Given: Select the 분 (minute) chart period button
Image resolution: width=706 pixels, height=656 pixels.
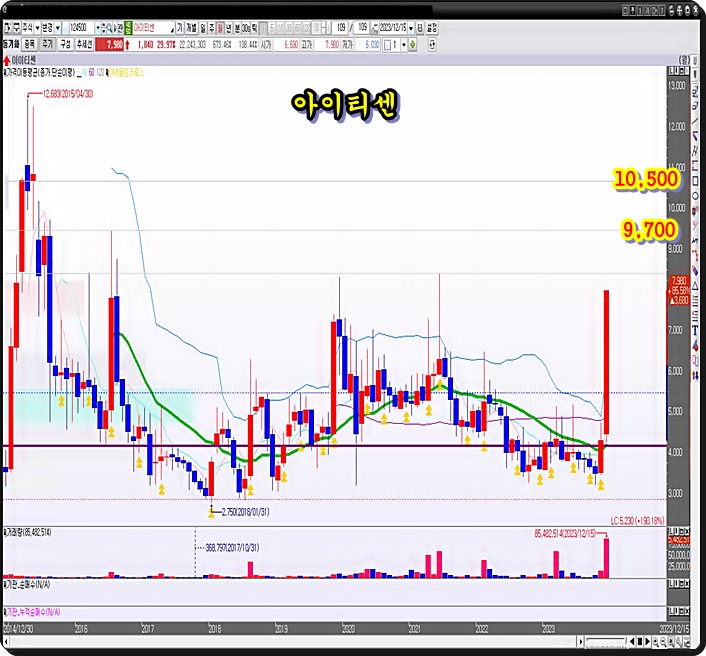Looking at the screenshot, I should [237, 28].
